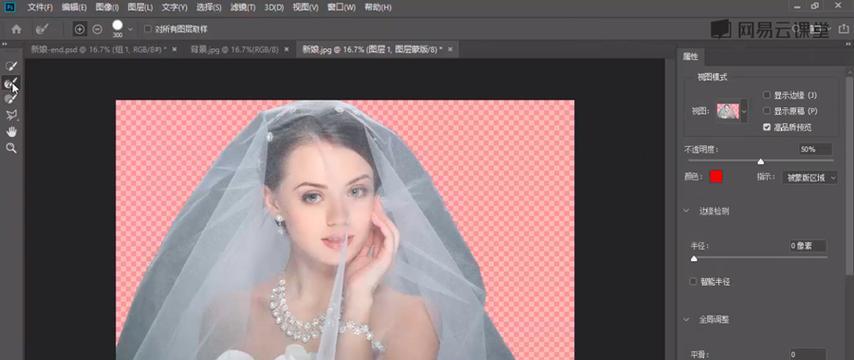Select the Quick Selection tool
This screenshot has width=854, height=360.
point(11,65)
